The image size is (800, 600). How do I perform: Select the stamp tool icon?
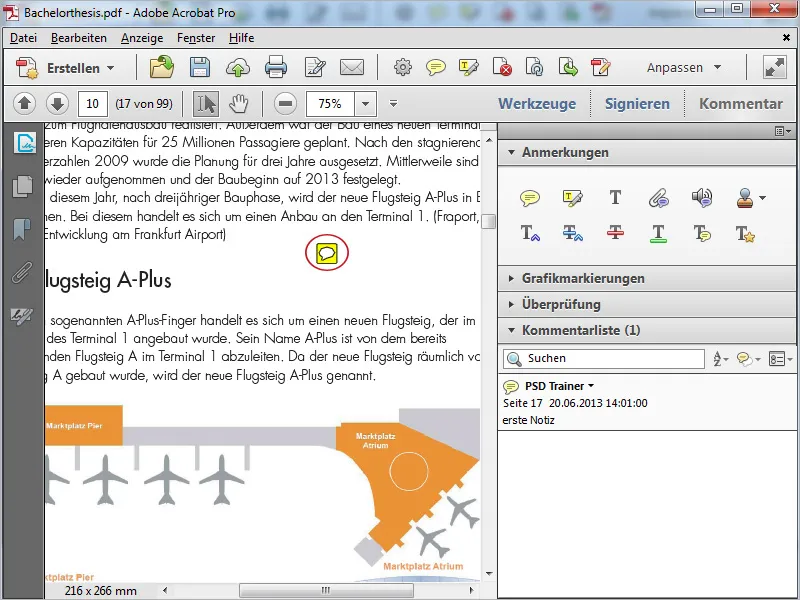(x=745, y=197)
